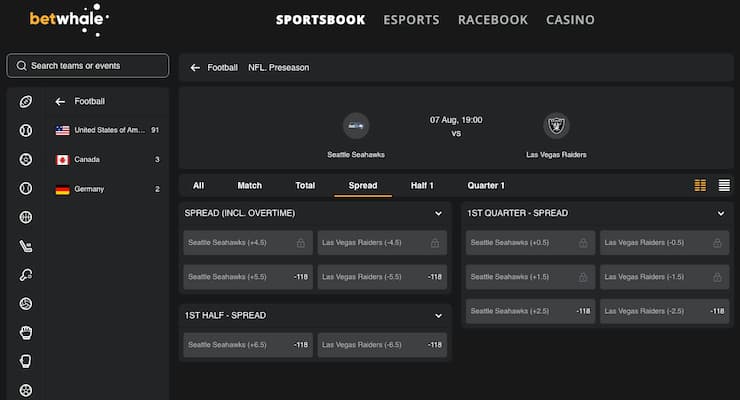The width and height of the screenshot is (740, 400).
Task: Click lock icon on Las Vegas Raiders (-1.5)
Action: (717, 277)
